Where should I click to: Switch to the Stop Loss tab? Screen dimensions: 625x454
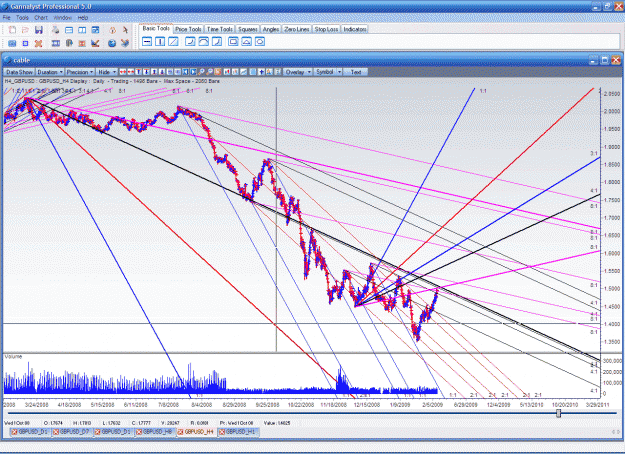(326, 29)
